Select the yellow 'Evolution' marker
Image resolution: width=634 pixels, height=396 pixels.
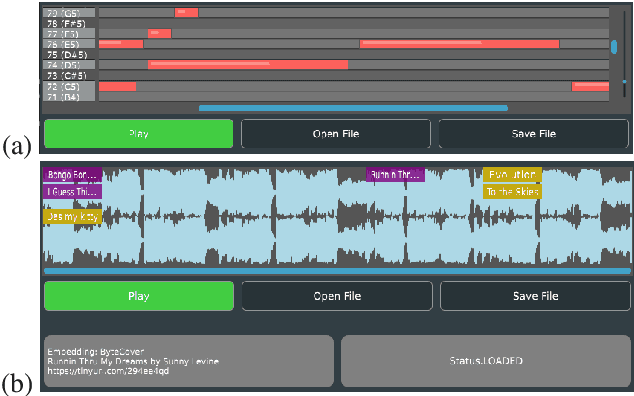512,175
